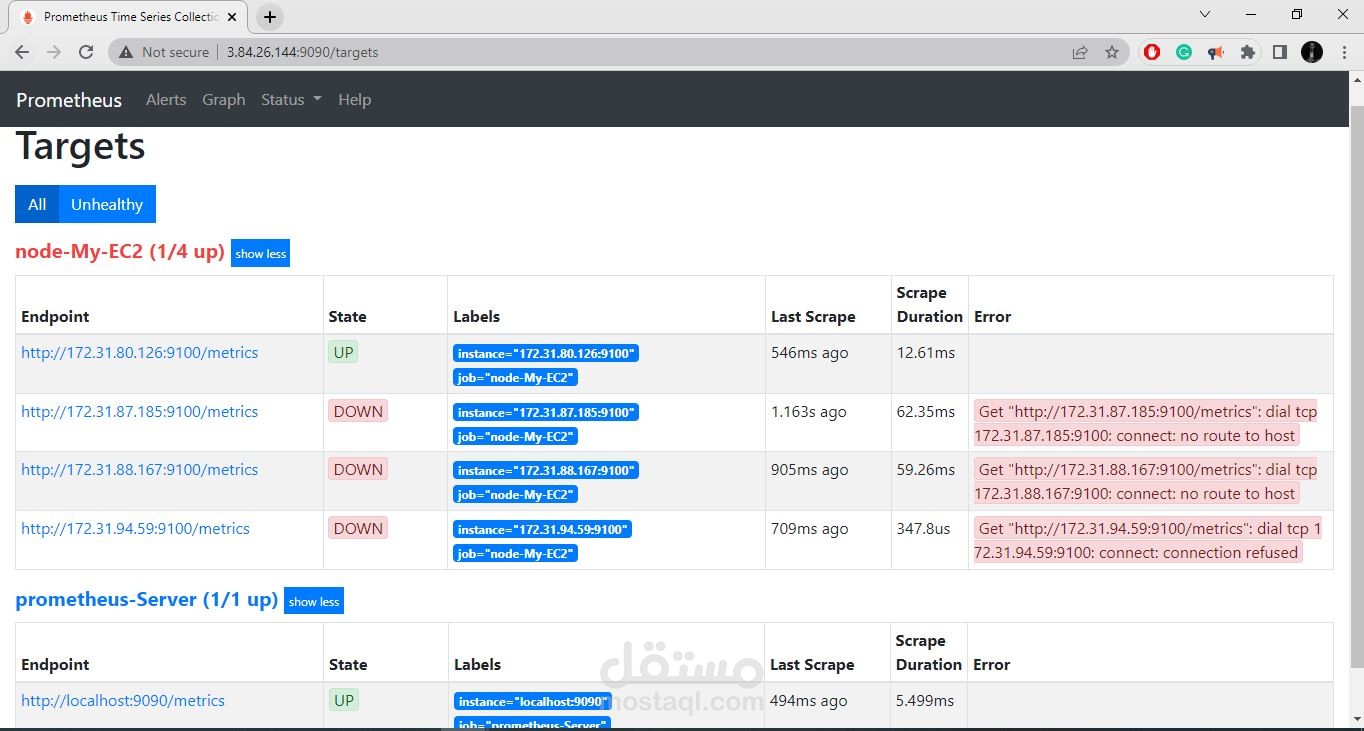Open the profile avatar menu
This screenshot has height=731, width=1364.
click(1312, 52)
